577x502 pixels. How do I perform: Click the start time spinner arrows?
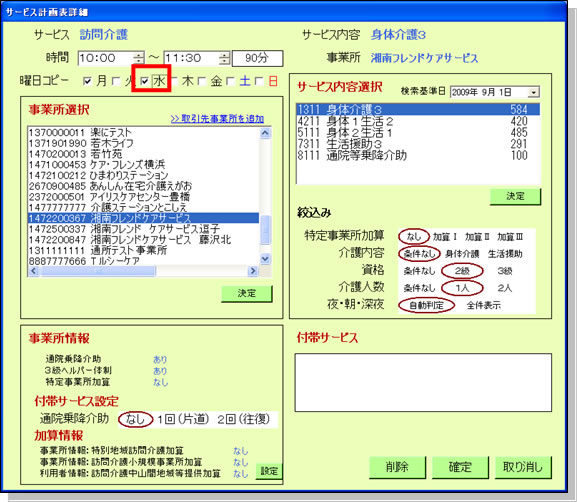click(x=139, y=58)
